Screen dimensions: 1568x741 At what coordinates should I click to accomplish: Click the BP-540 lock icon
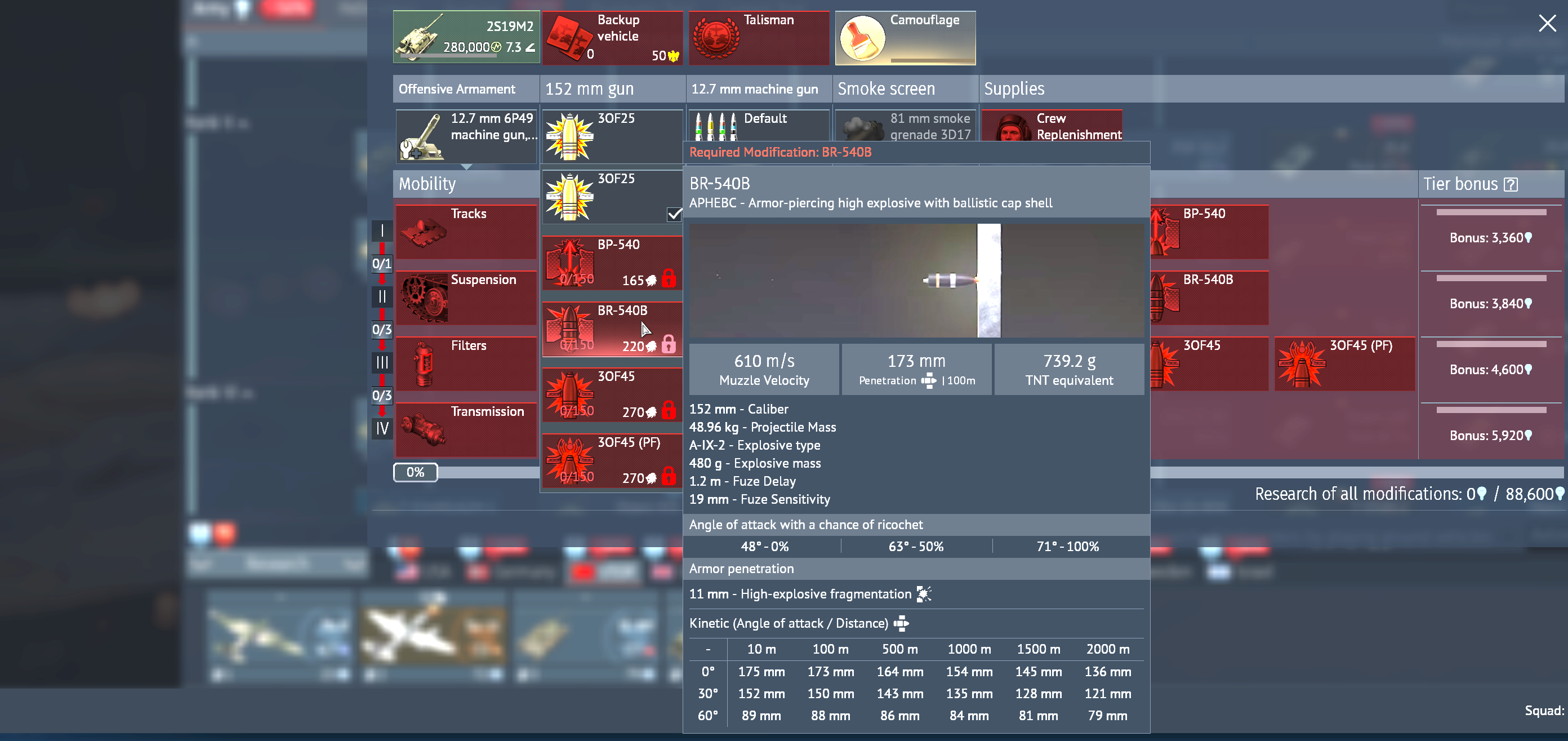pyautogui.click(x=669, y=278)
